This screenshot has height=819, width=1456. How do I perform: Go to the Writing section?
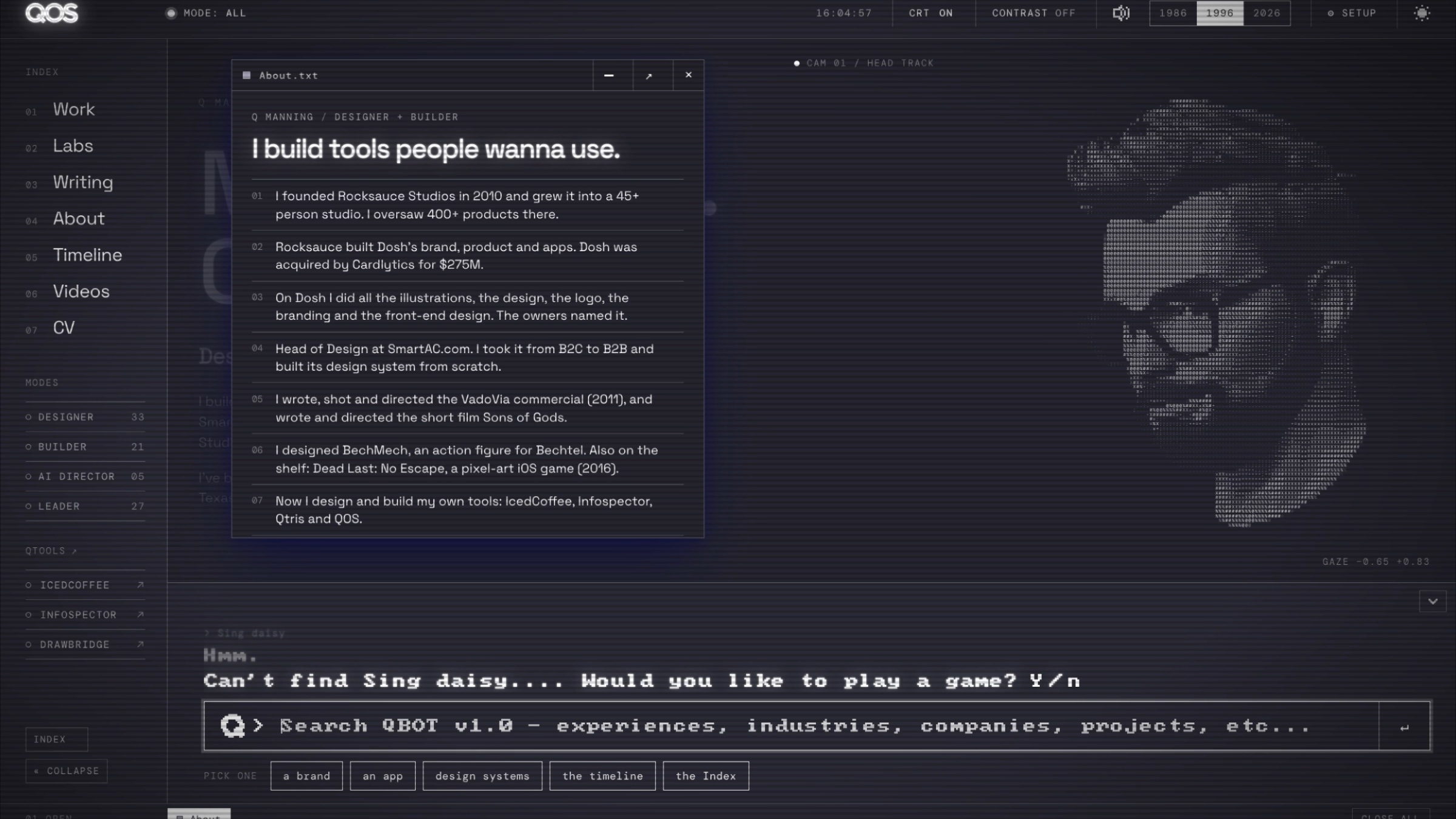tap(83, 182)
